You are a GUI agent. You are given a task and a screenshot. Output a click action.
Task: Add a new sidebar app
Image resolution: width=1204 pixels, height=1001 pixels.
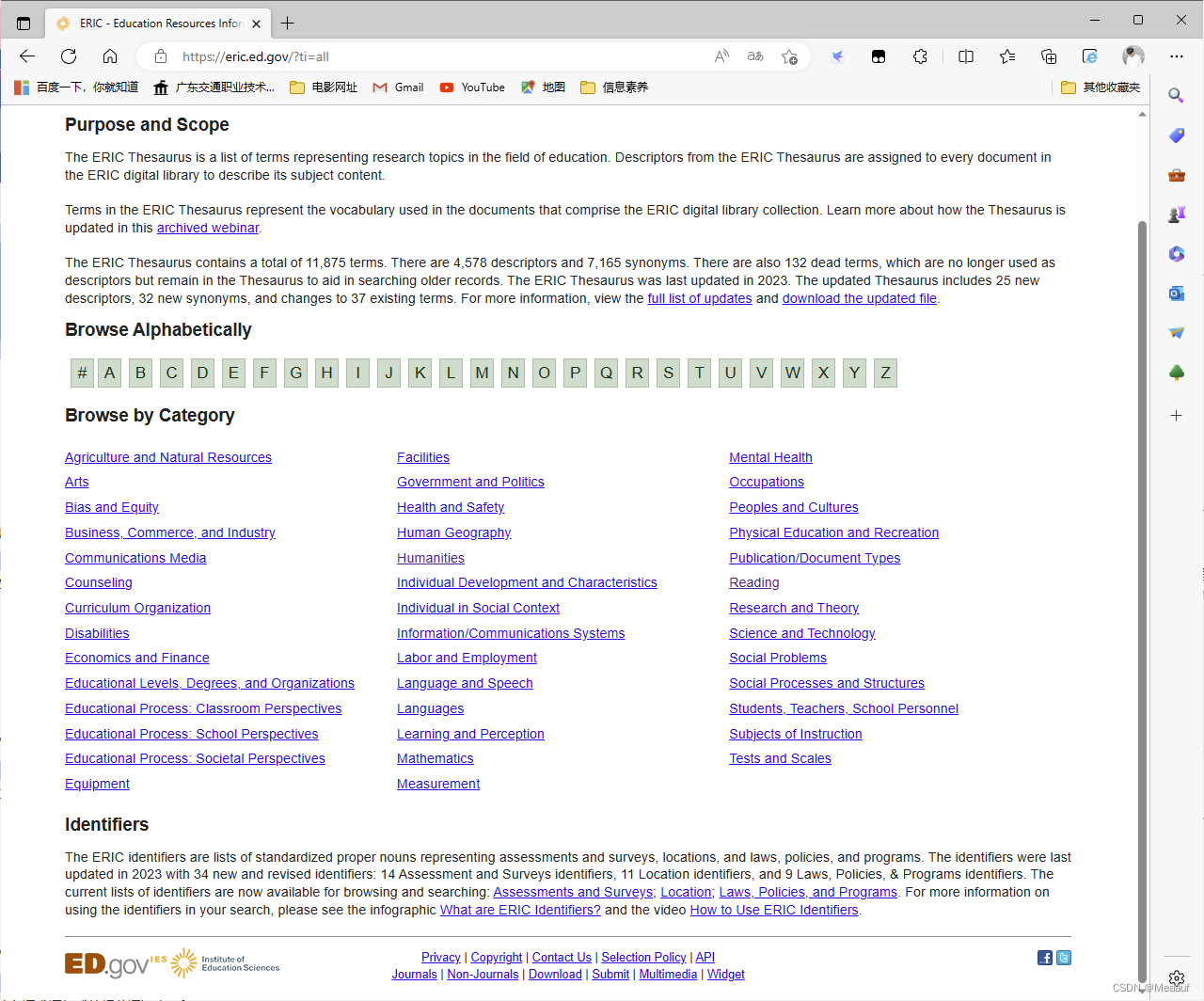point(1176,415)
